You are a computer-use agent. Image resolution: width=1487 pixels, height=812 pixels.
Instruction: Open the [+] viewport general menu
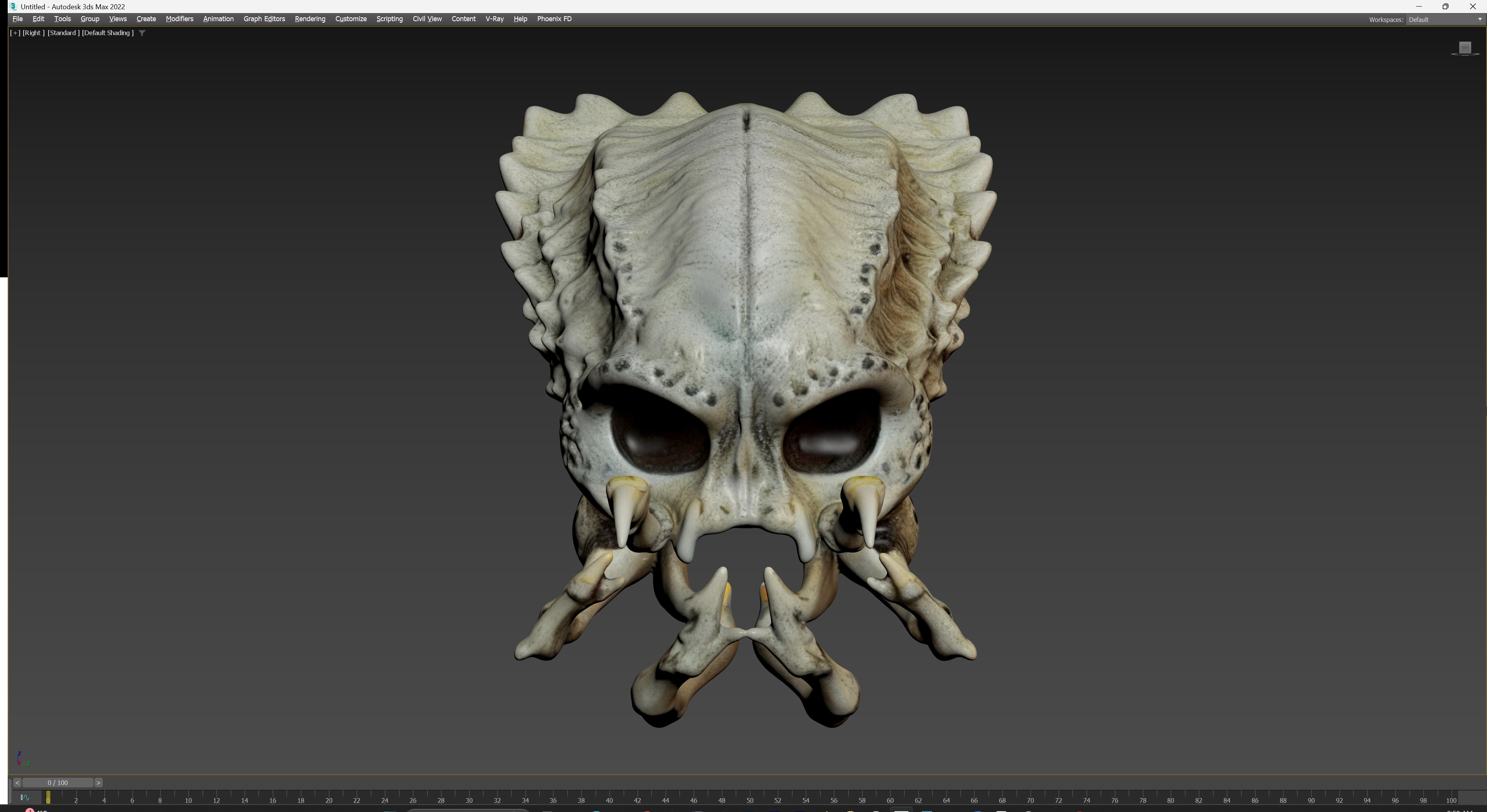(x=15, y=33)
